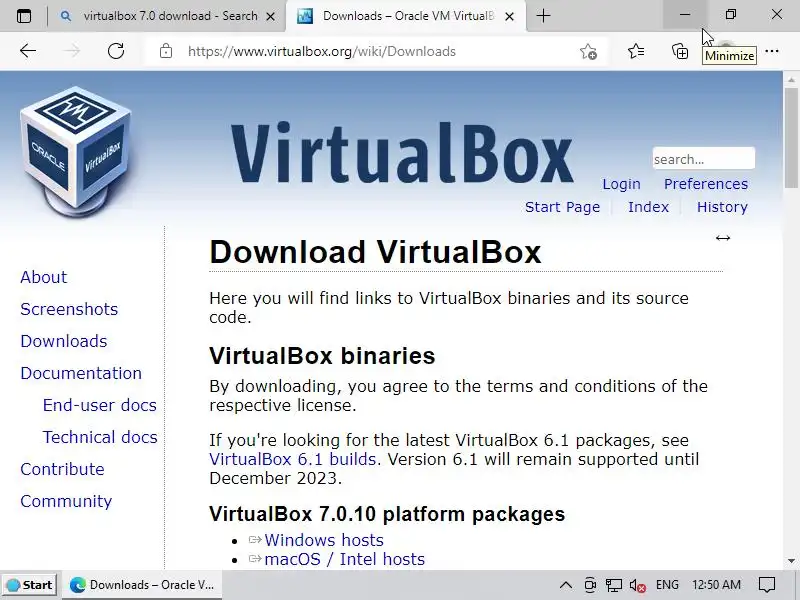The image size is (800, 600).
Task: Open About in the sidebar
Action: 43,277
